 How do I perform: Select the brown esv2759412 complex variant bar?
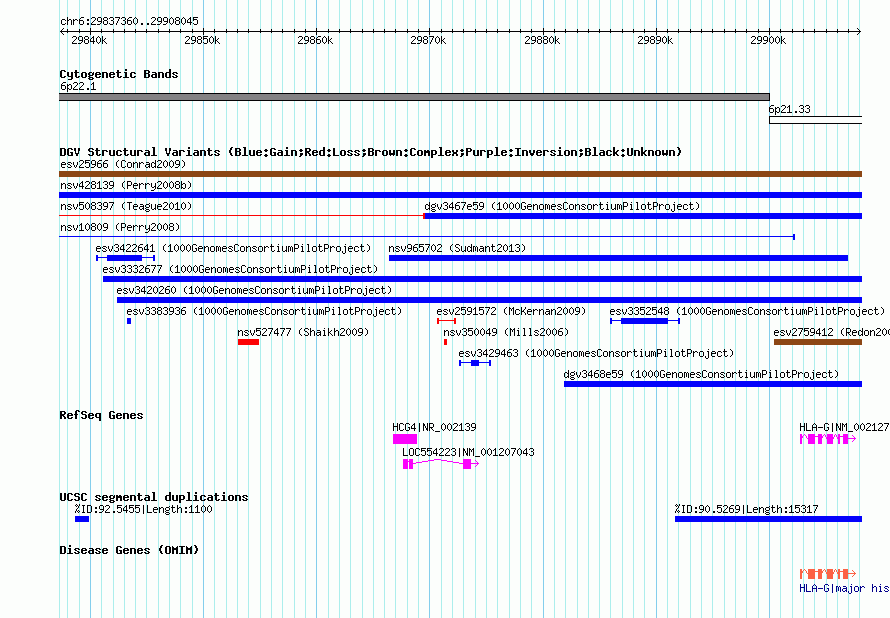click(818, 342)
